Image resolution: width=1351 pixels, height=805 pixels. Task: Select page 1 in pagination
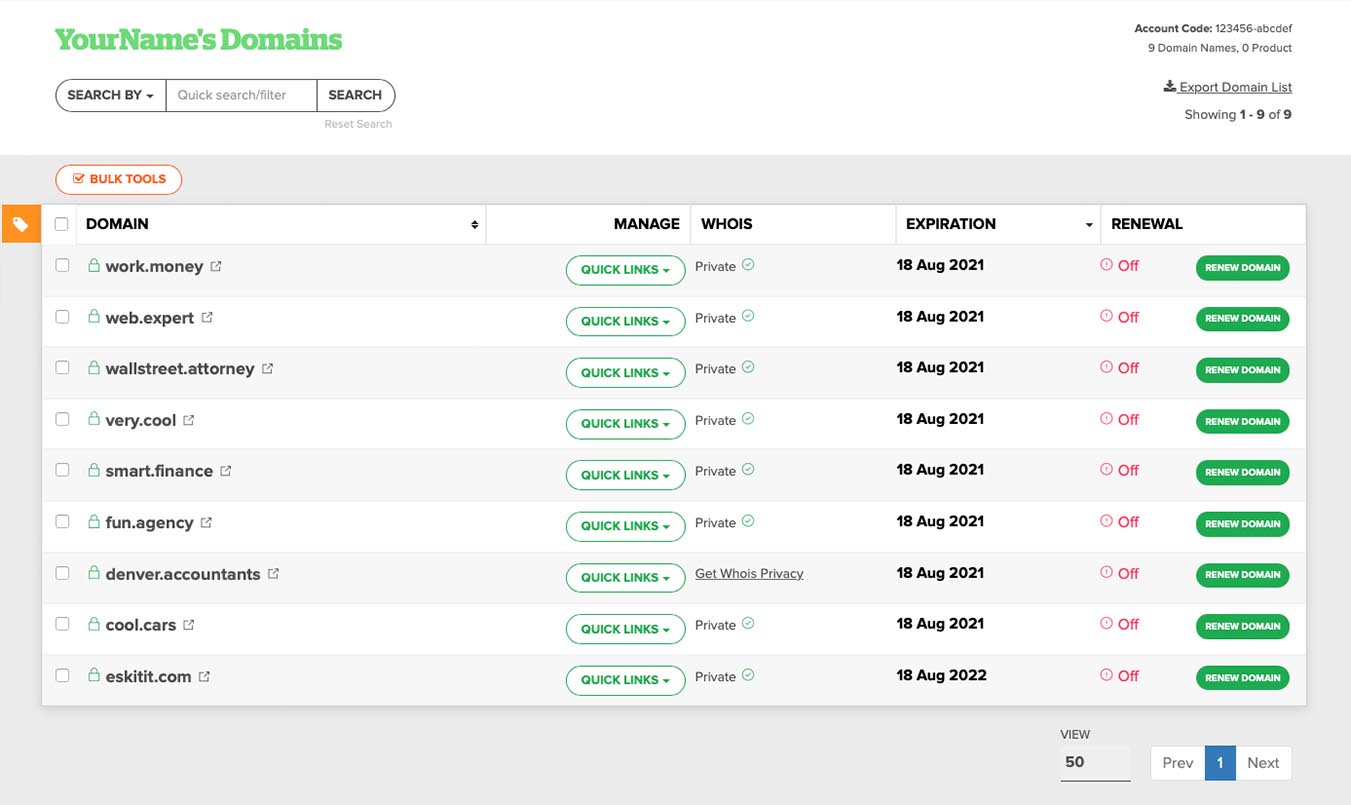coord(1220,763)
